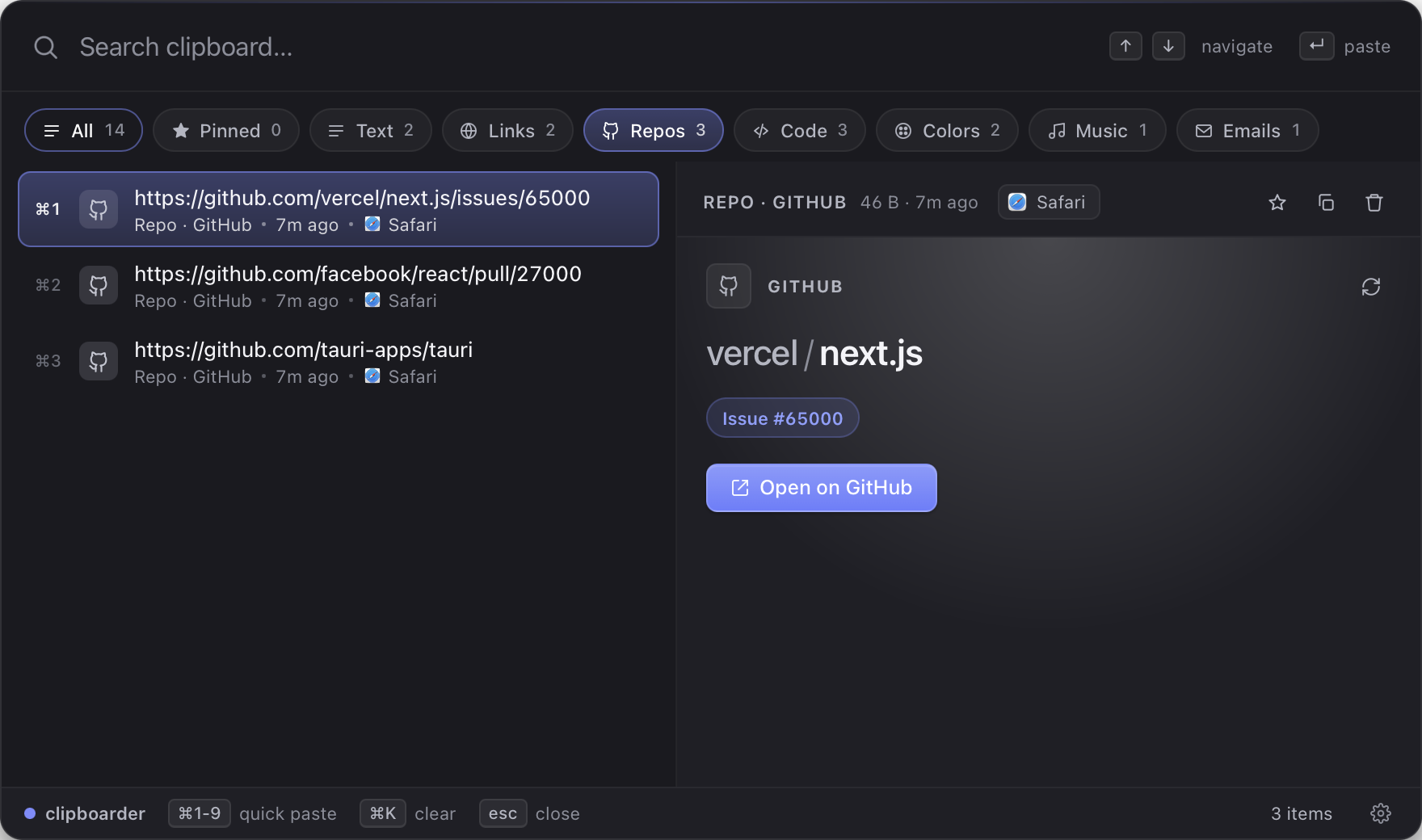Show the Links filter tab
Viewport: 1422px width, 840px height.
(x=507, y=130)
